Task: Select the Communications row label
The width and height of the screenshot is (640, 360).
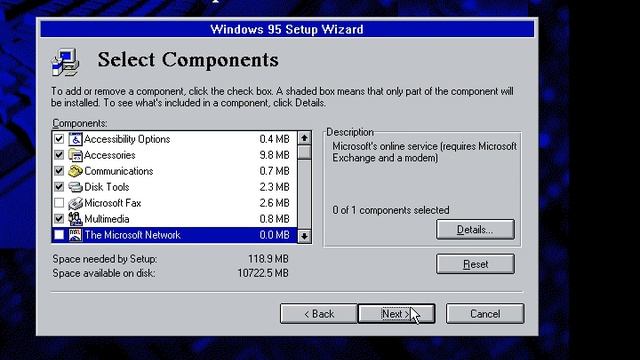Action: [118, 171]
